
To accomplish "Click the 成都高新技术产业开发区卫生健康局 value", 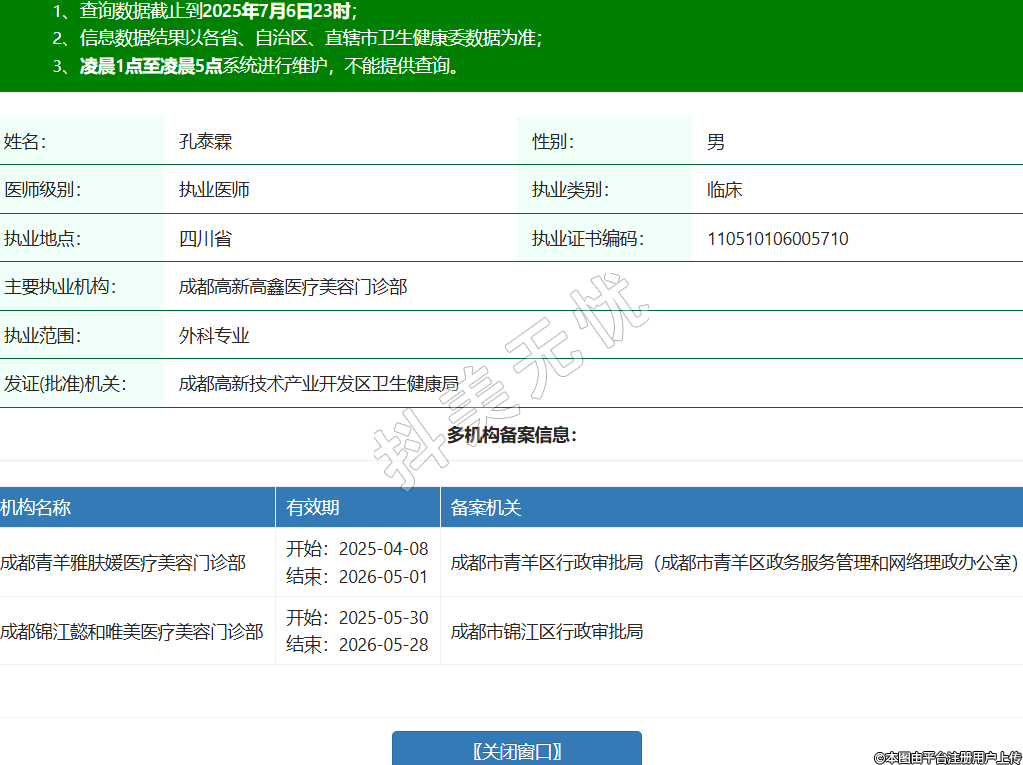I will click(x=318, y=384).
